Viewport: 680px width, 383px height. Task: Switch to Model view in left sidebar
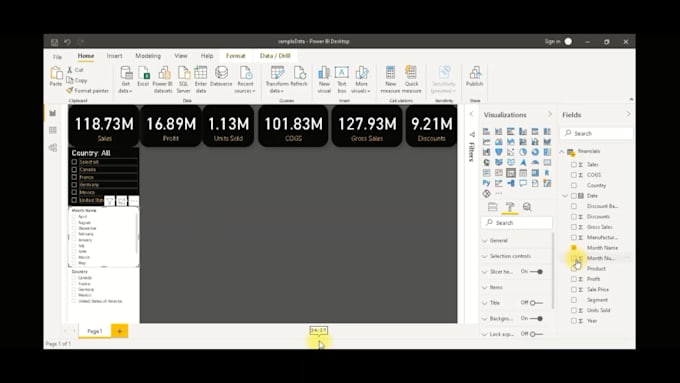[53, 147]
